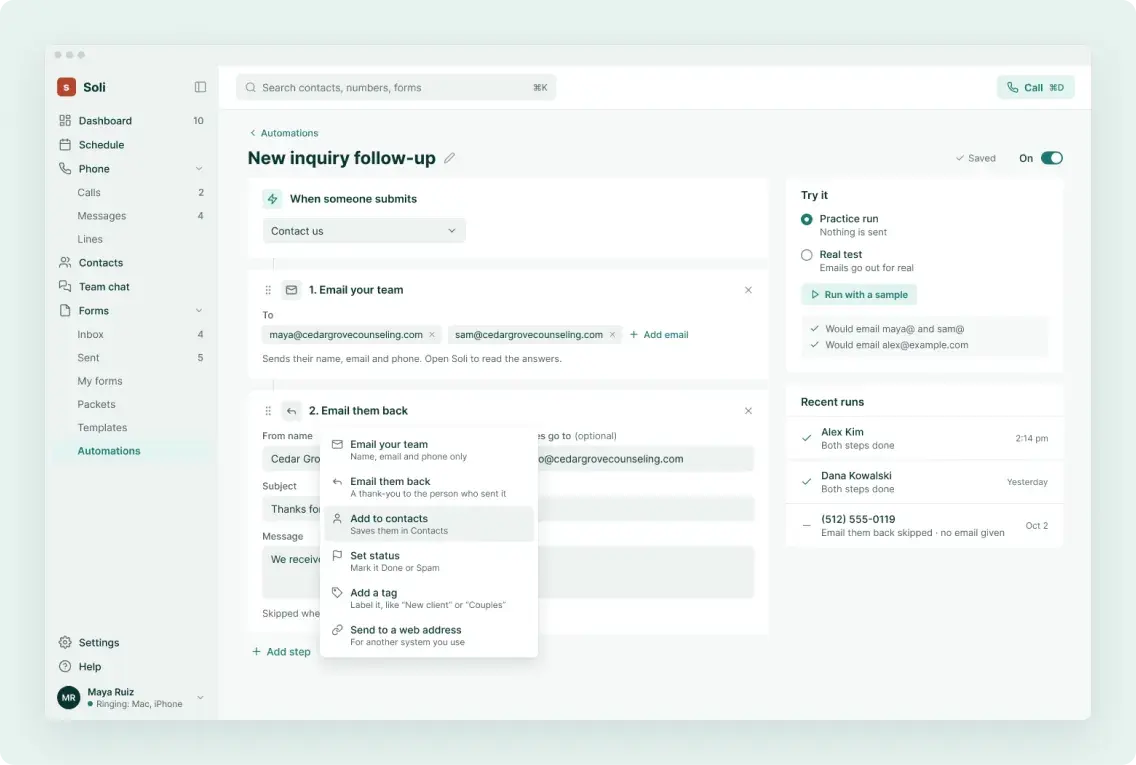Image resolution: width=1136 pixels, height=765 pixels.
Task: Click the drag handle of Email your team step
Action: (268, 290)
